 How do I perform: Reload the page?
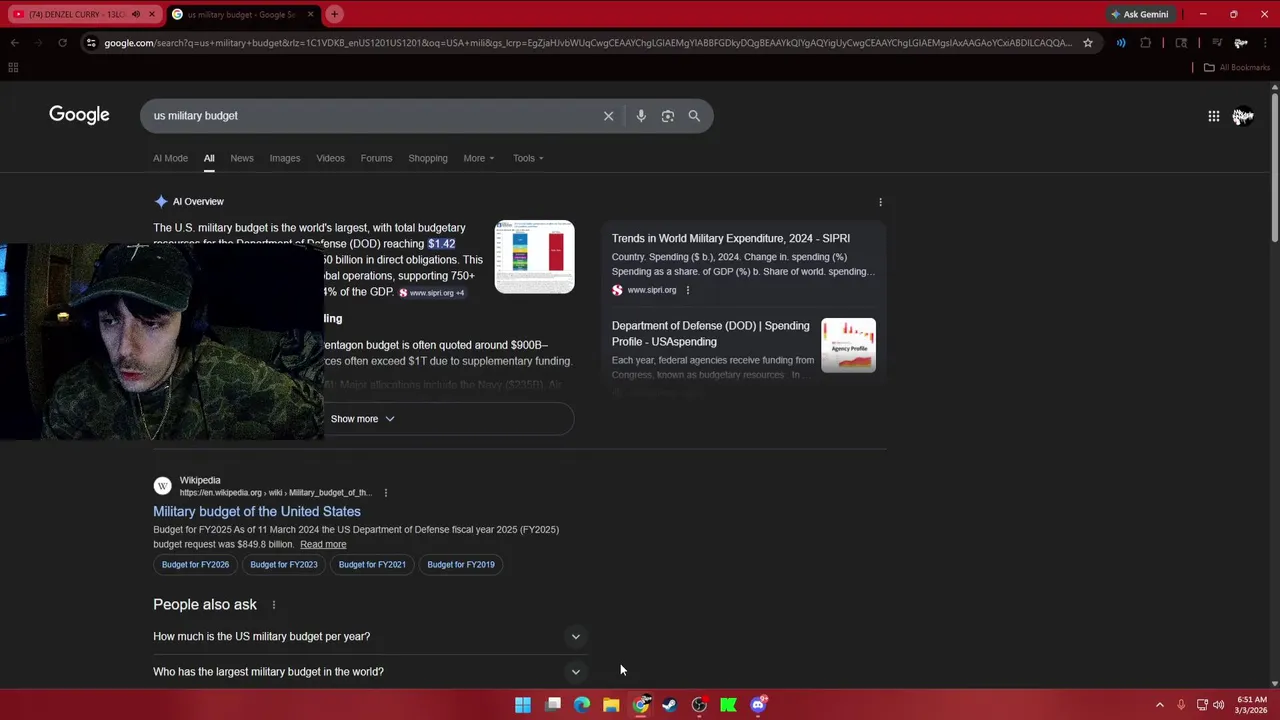pos(62,43)
